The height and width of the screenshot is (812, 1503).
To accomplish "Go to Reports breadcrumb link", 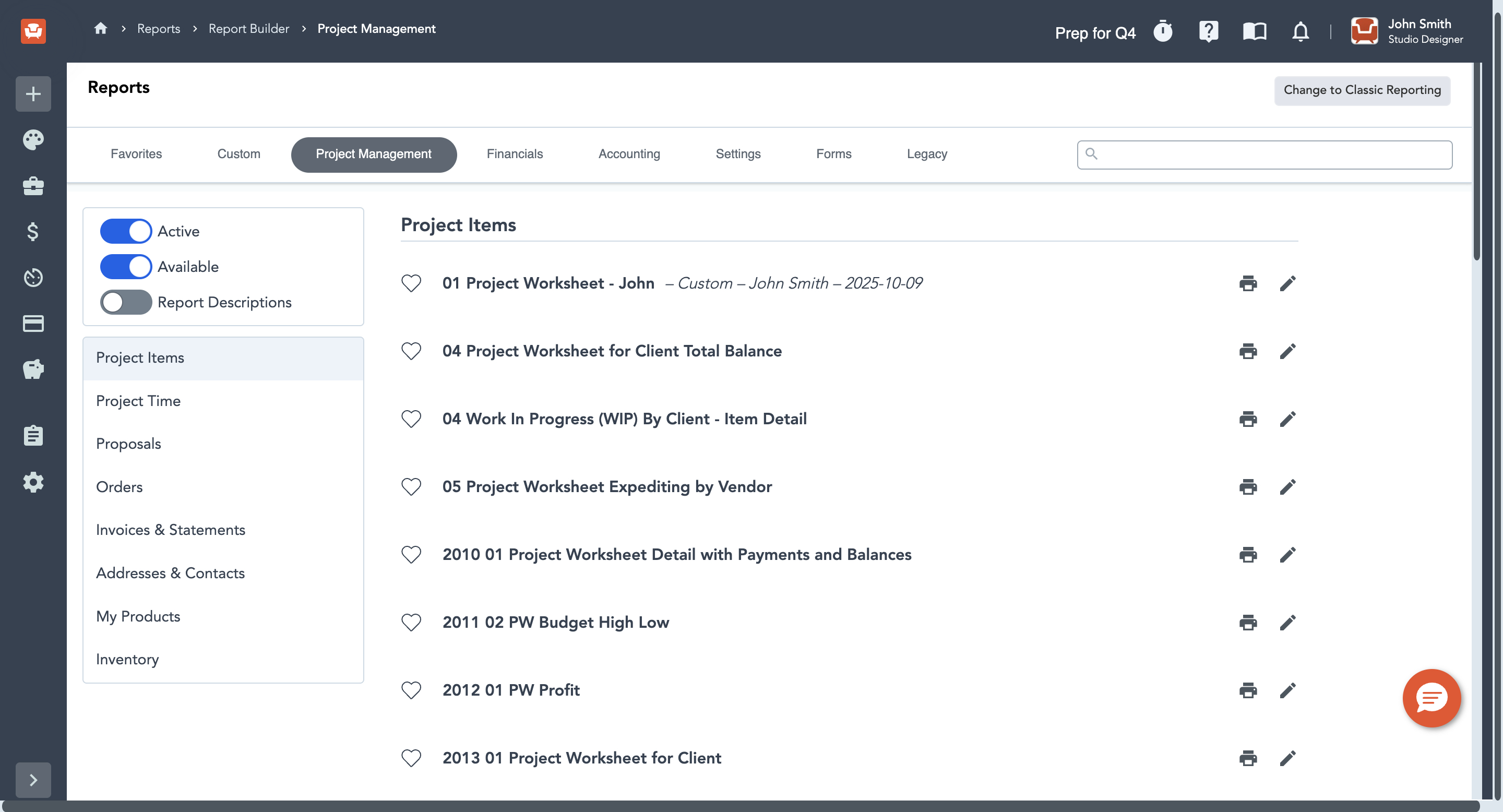I will (x=158, y=28).
